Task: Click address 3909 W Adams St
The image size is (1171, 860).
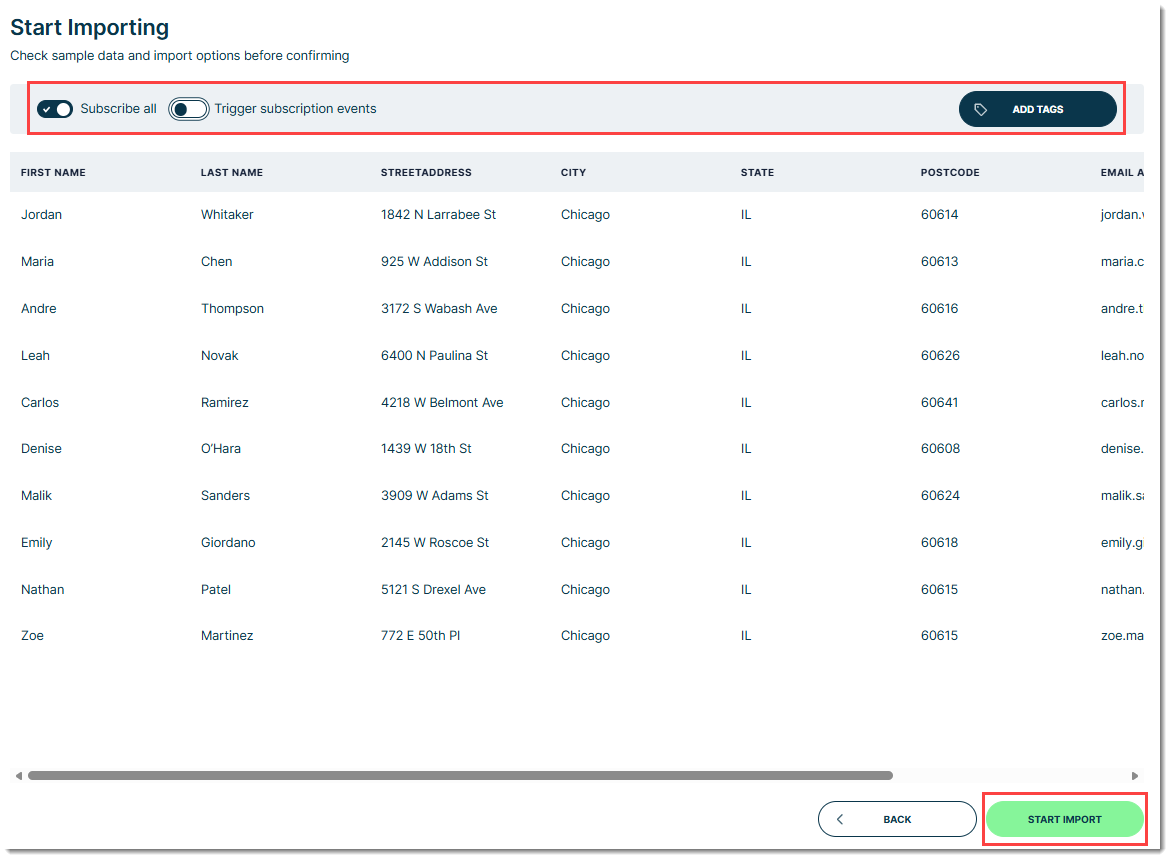Action: pos(435,496)
